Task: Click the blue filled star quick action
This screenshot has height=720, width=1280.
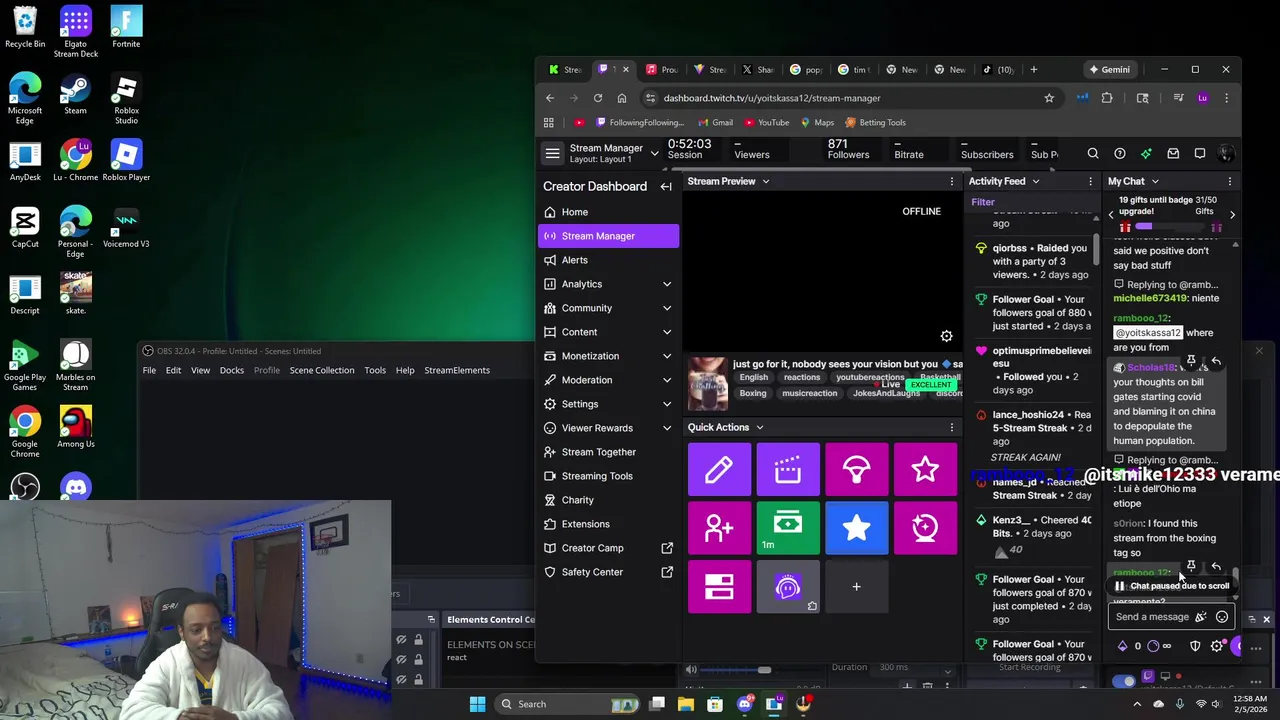Action: tap(856, 528)
